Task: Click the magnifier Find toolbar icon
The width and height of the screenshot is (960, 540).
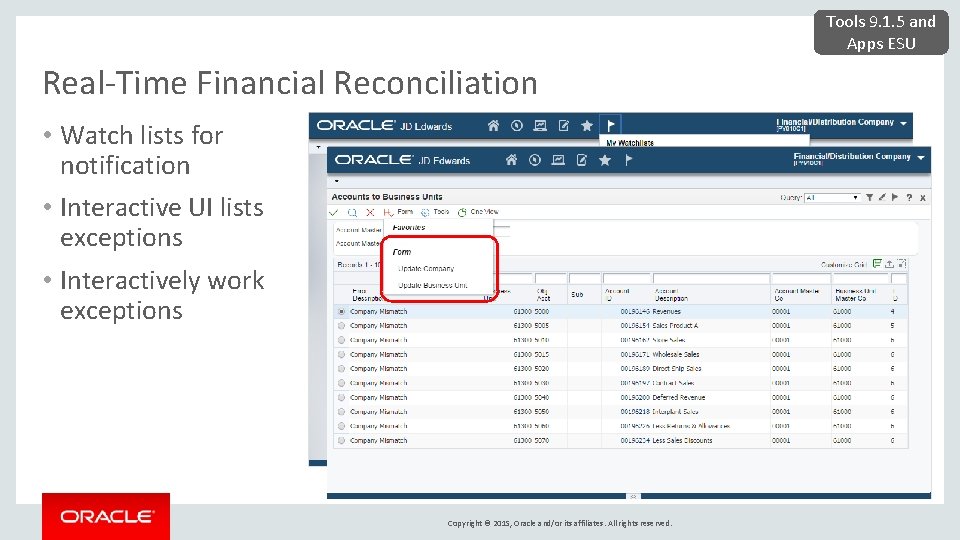Action: (x=352, y=212)
